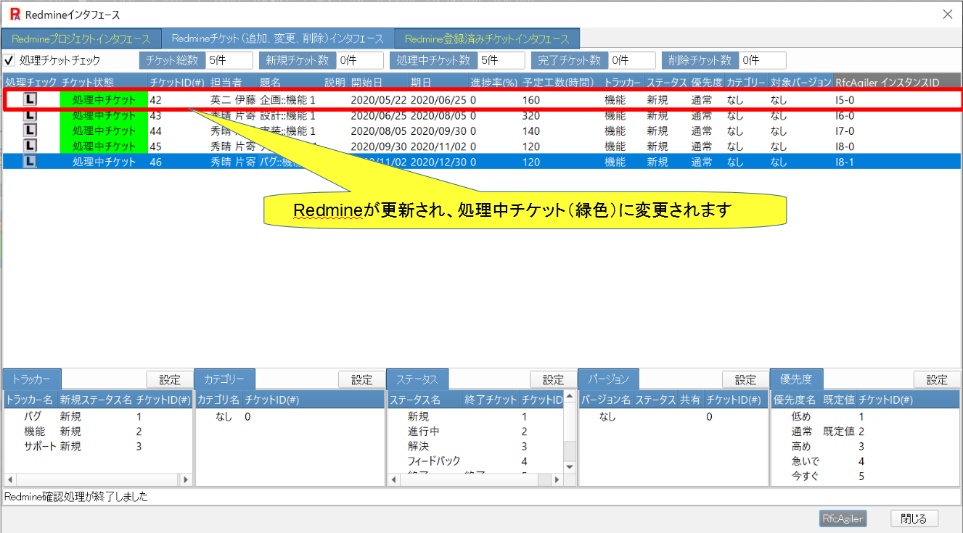Sort by 予定工数(時間) column header
Viewport: 963px width, 533px height.
558,82
